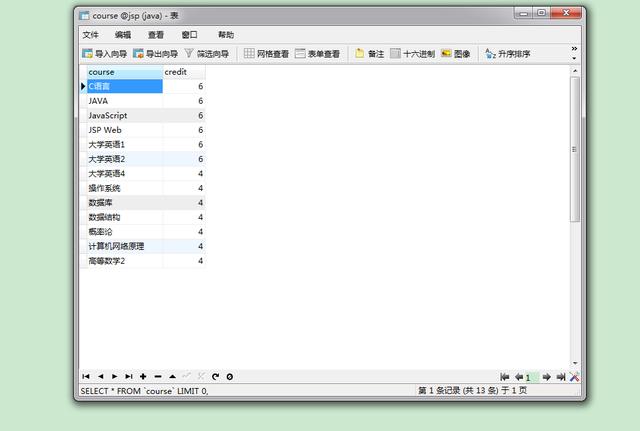Click the credit value for 高等数学2
This screenshot has width=640, height=431.
click(184, 261)
